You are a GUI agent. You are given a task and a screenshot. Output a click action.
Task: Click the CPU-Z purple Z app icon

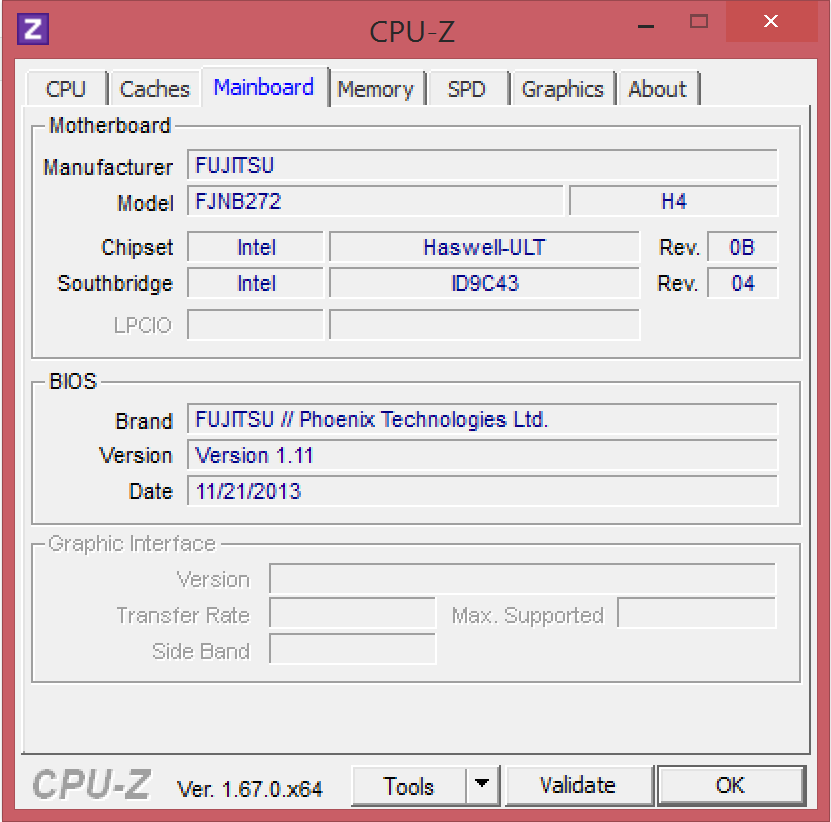[33, 29]
